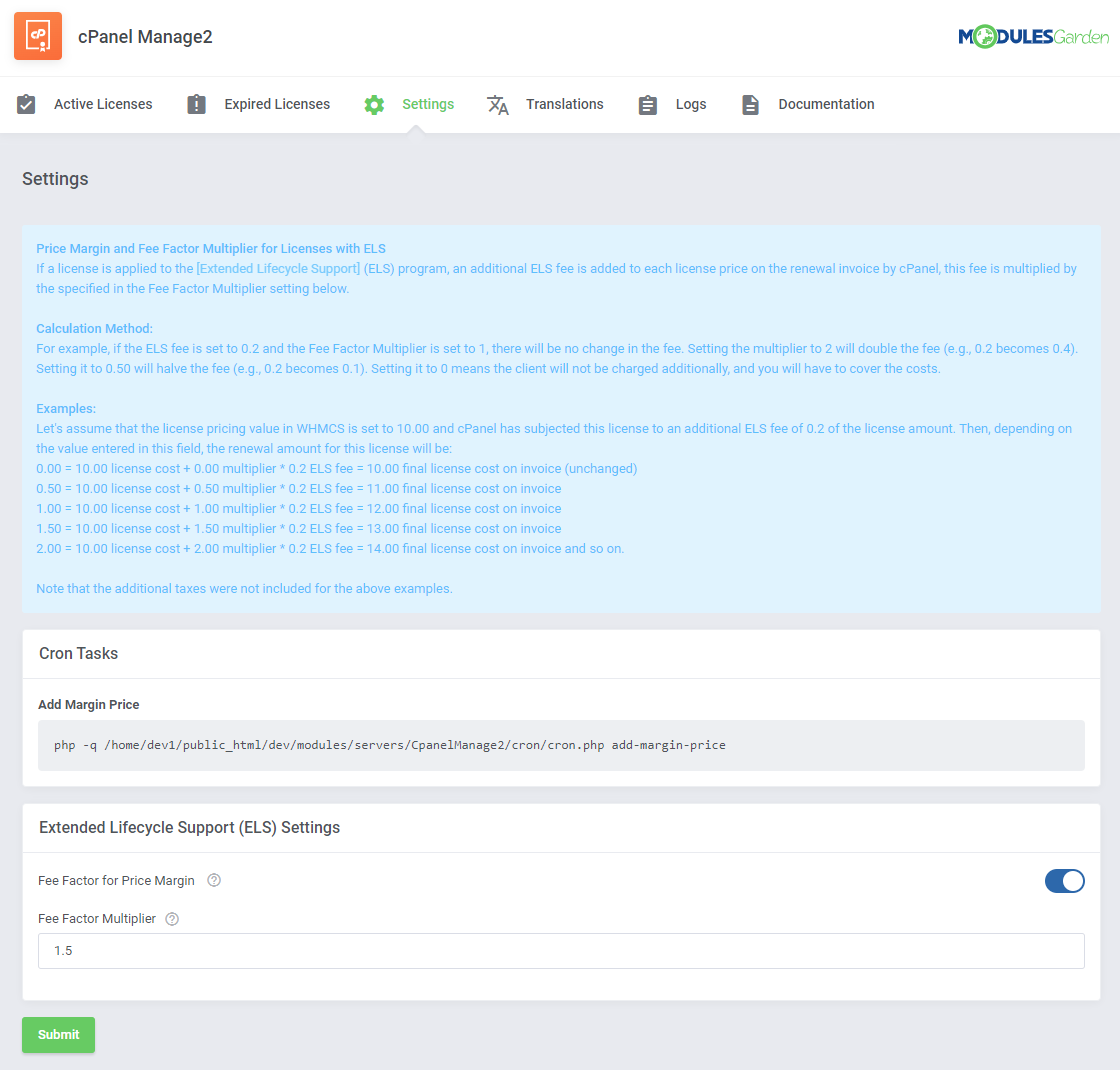Viewport: 1120px width, 1070px height.
Task: Toggle the Fee Factor for Price Margin switch
Action: pos(1064,881)
